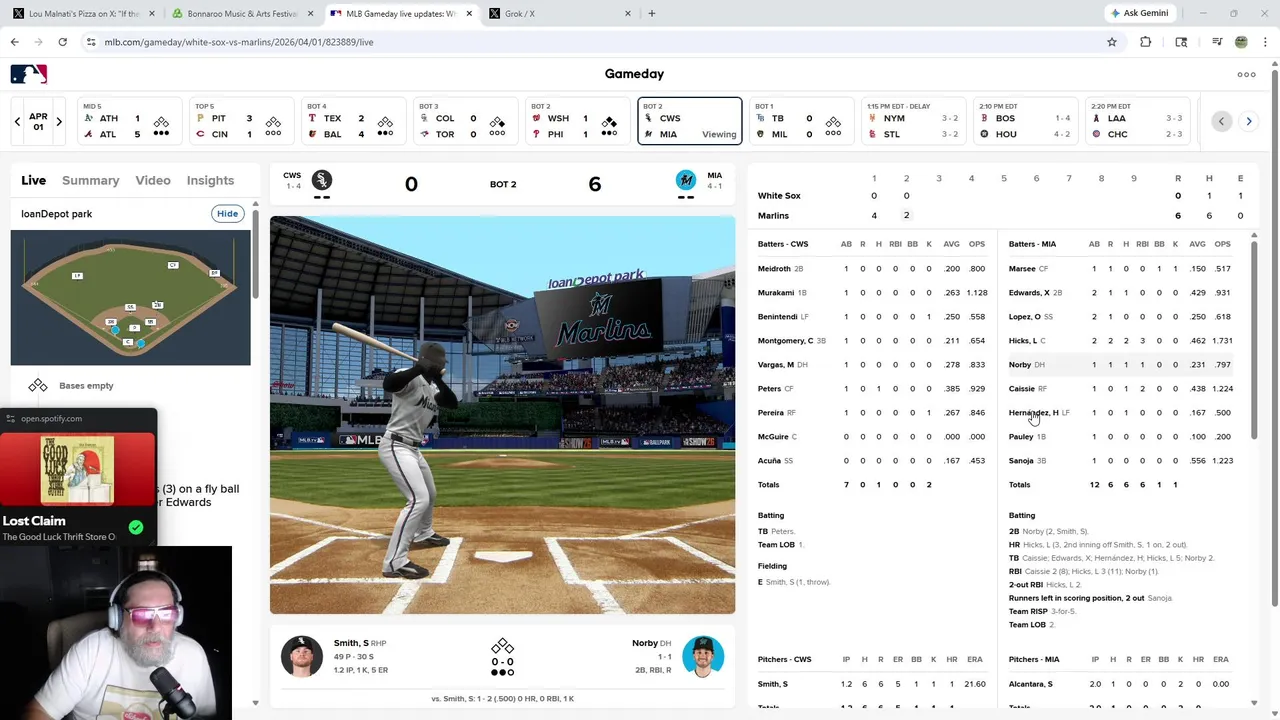Viewport: 1280px width, 720px height.
Task: Open Edwards, X player link
Action: point(1029,293)
